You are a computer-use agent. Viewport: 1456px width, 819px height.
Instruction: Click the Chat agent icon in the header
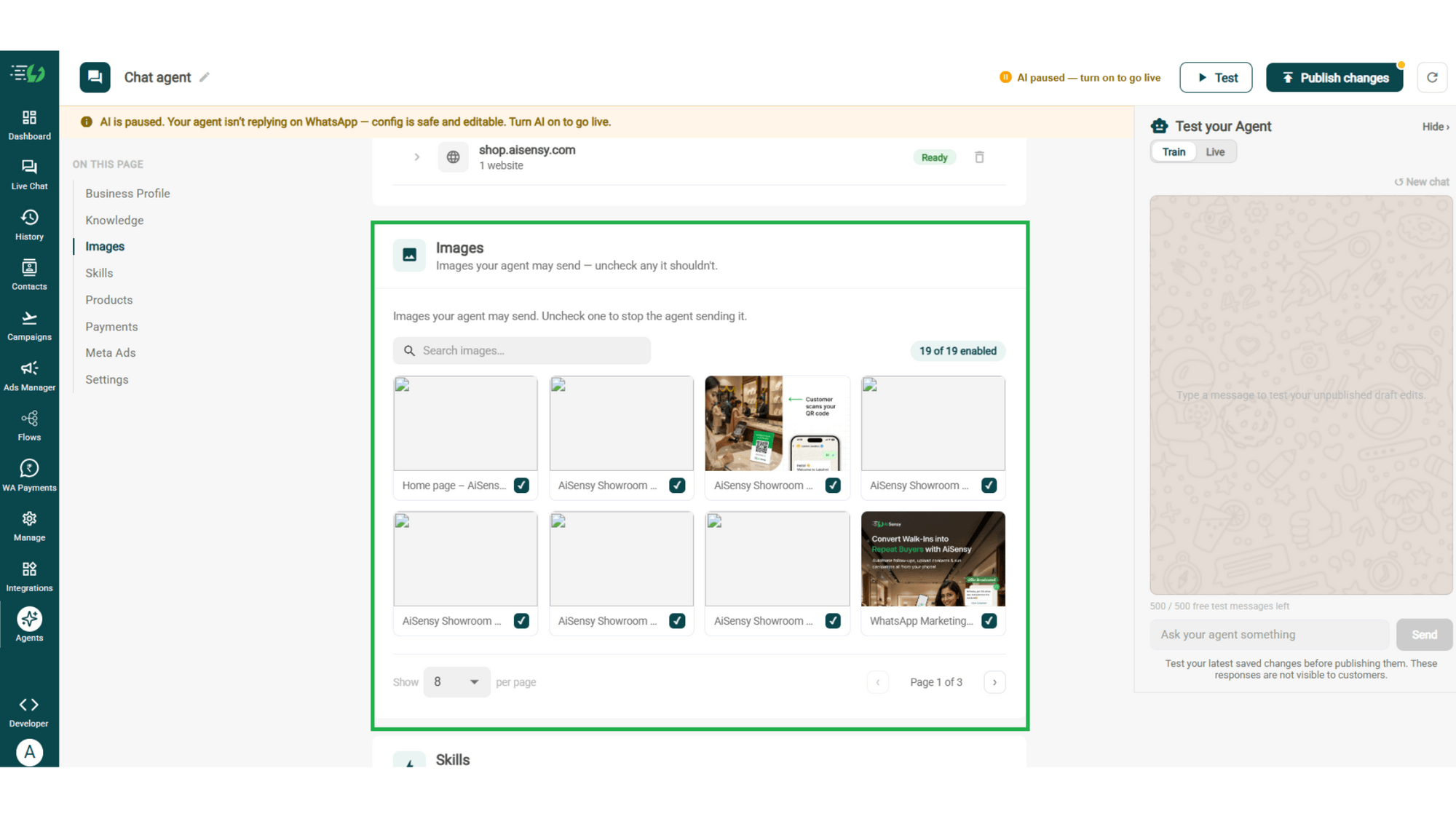click(x=95, y=77)
